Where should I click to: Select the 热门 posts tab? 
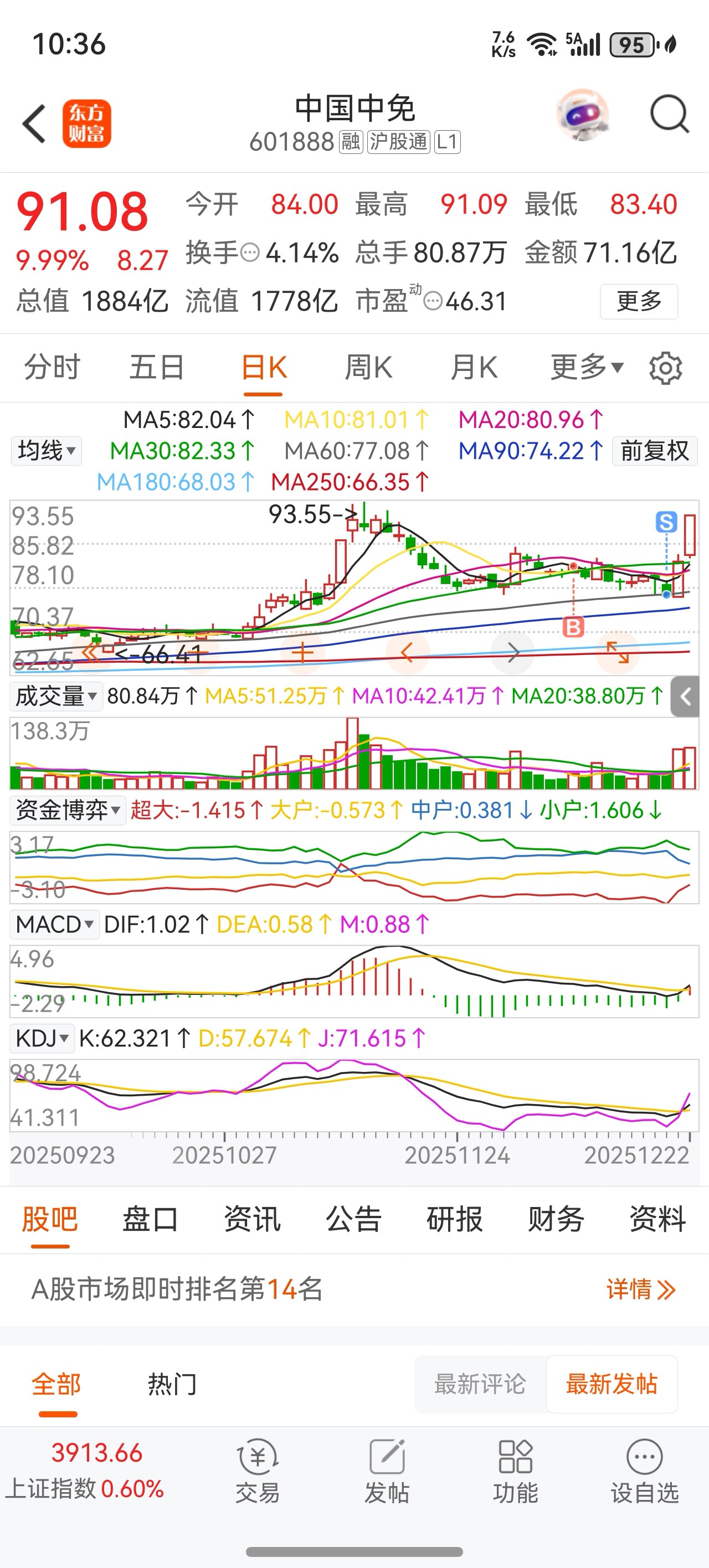click(x=172, y=1384)
